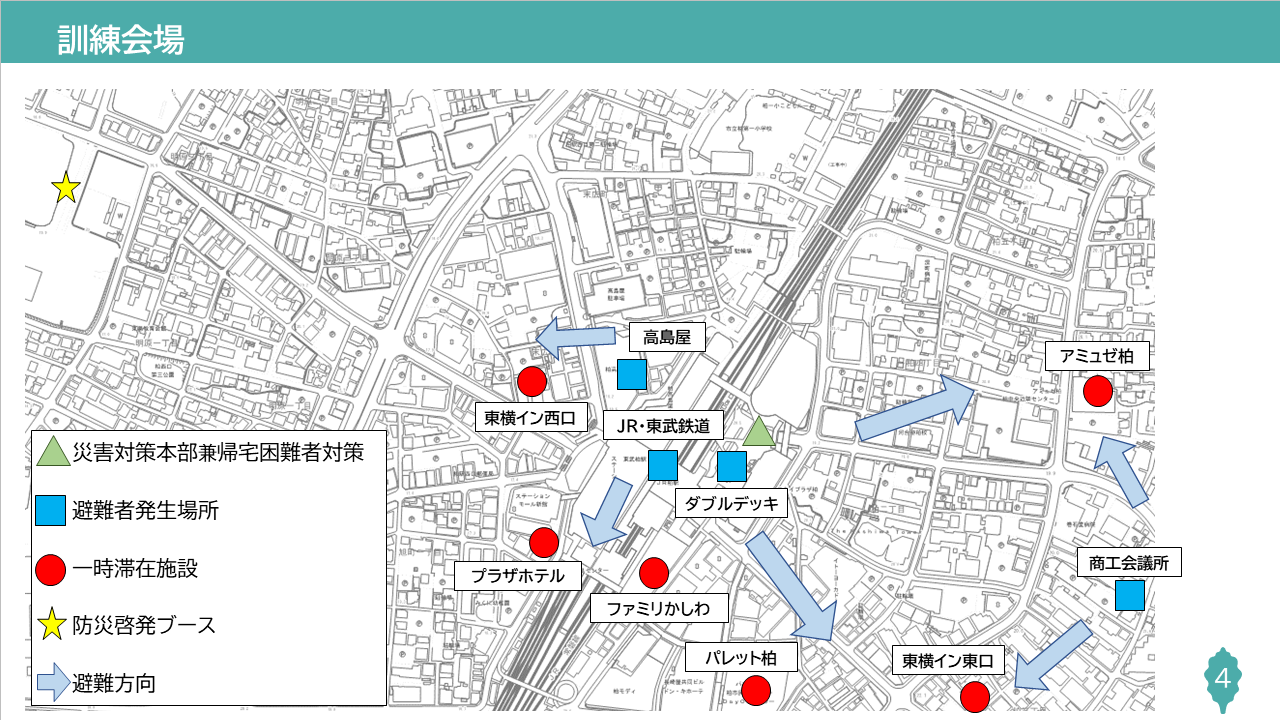Image resolution: width=1280 pixels, height=720 pixels.
Task: Click the yellow star marker on the map
Action: pyautogui.click(x=66, y=188)
